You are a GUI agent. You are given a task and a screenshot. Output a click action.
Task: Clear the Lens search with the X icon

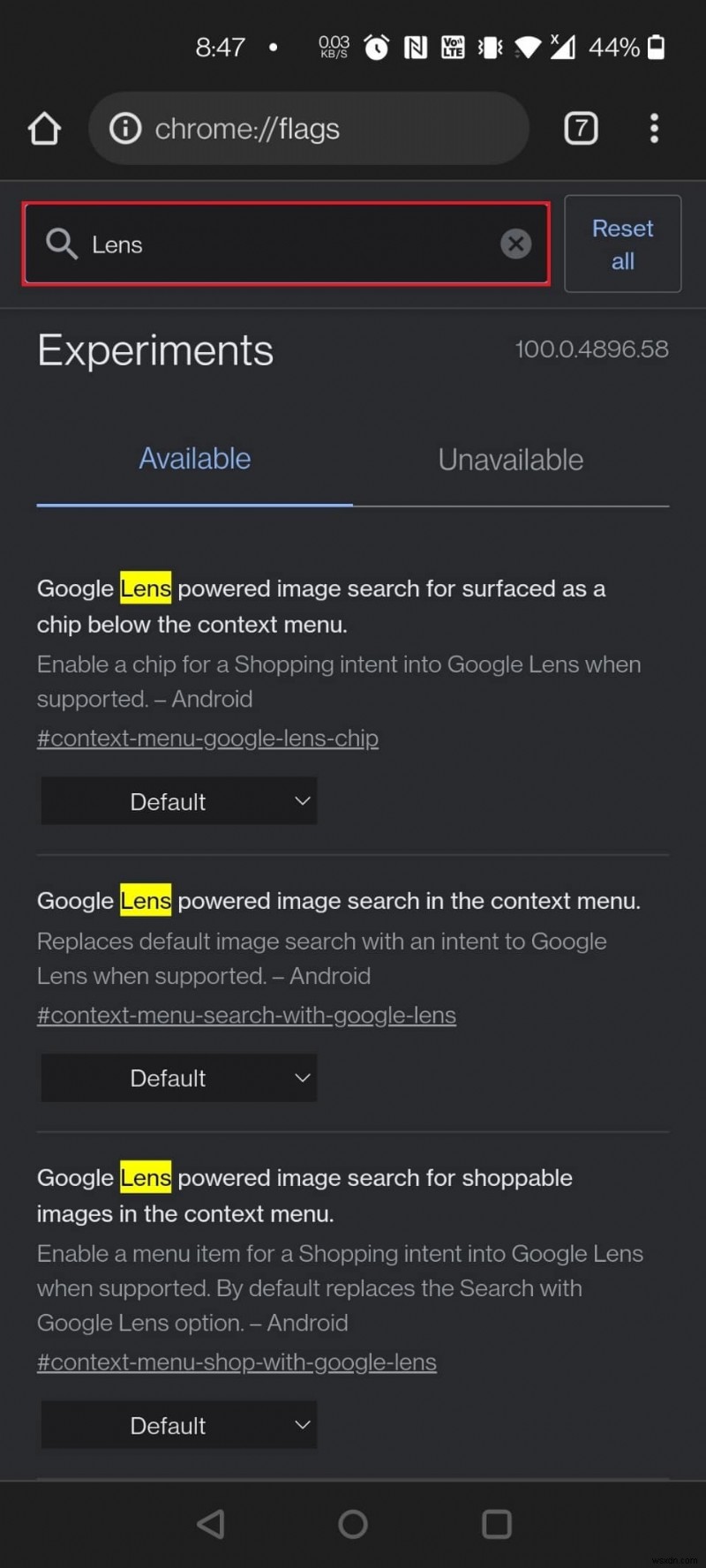516,244
